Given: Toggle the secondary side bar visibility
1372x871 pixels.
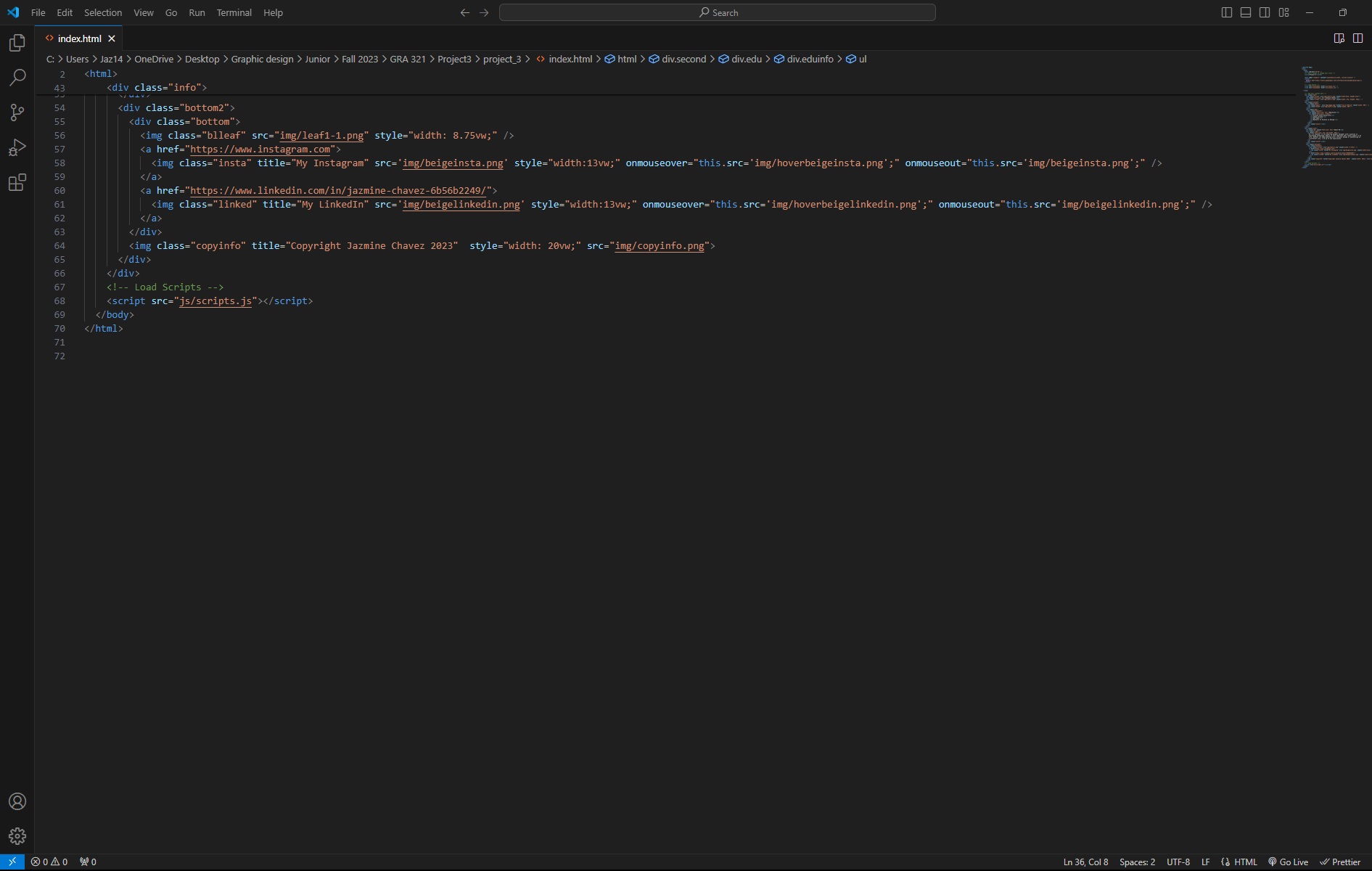Looking at the screenshot, I should point(1265,12).
